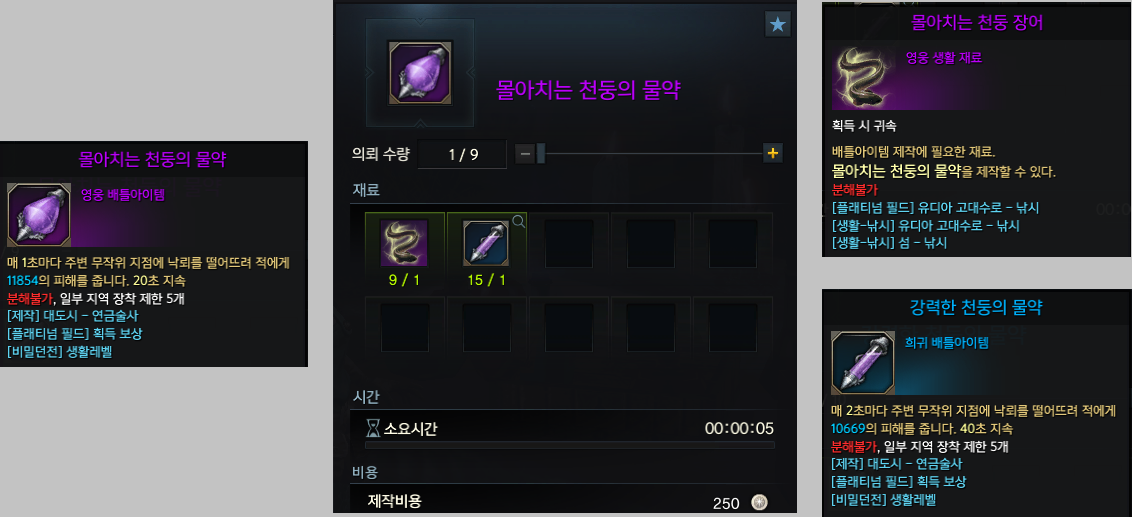Click the 몰아치는 천둥 장어 tooltip header

[978, 22]
